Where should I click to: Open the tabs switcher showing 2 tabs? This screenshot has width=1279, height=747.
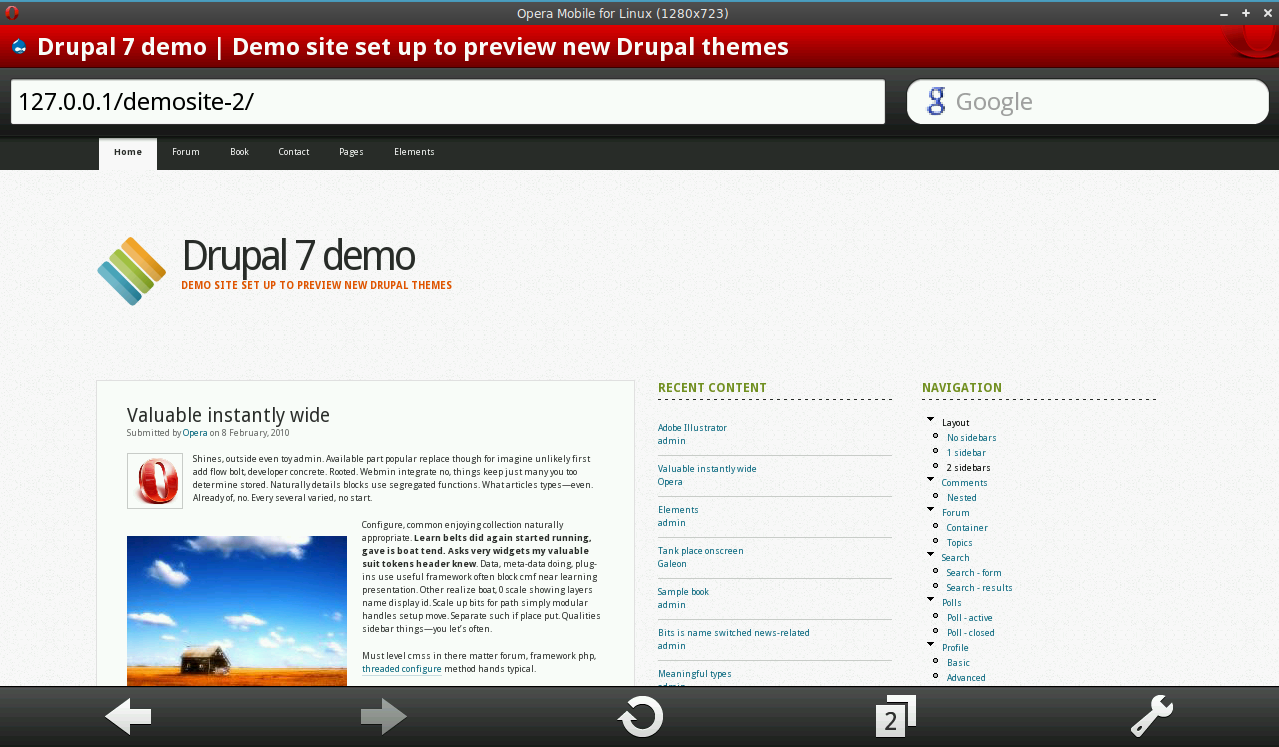click(895, 716)
